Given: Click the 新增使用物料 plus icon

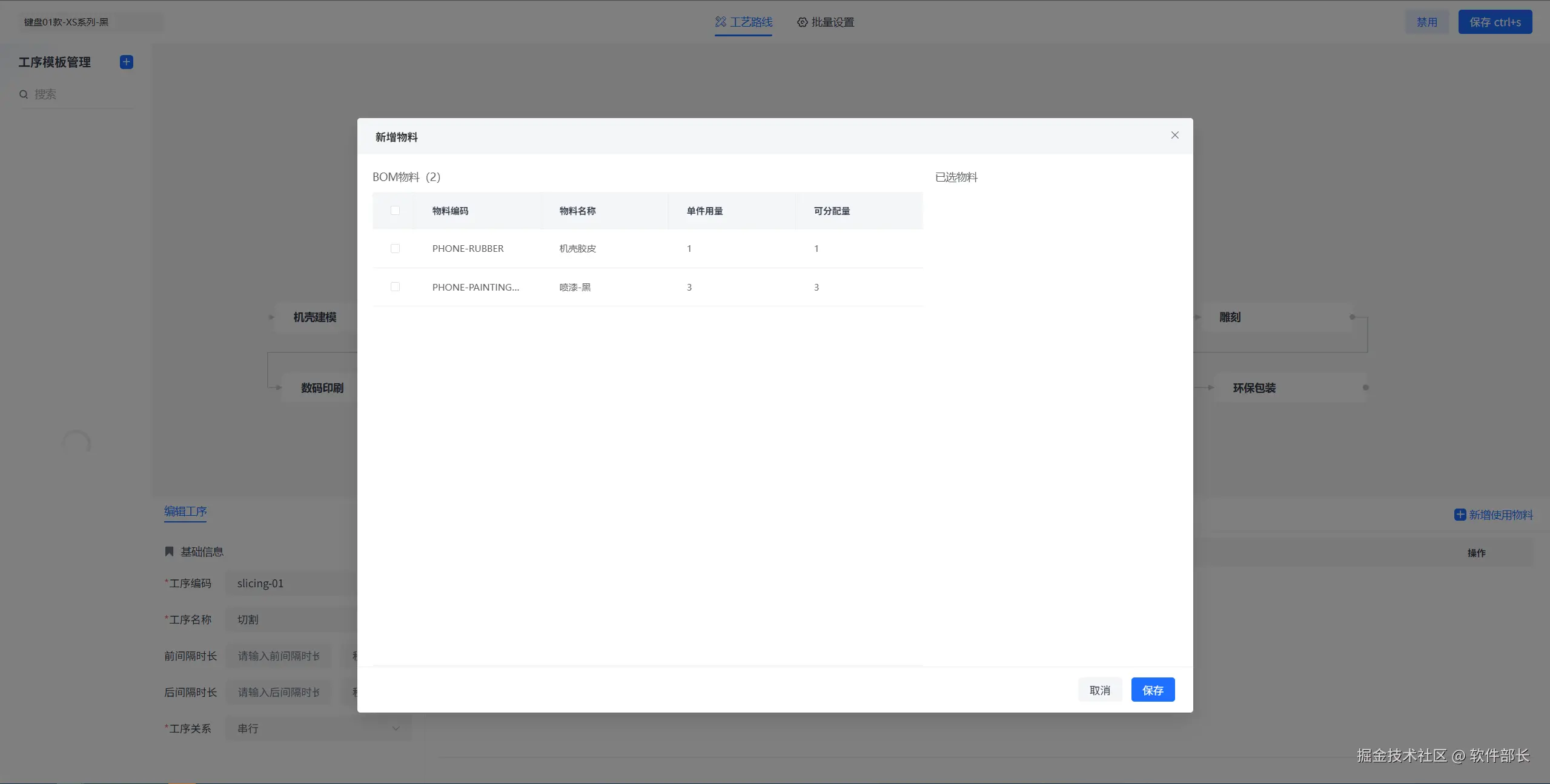Looking at the screenshot, I should [1460, 515].
